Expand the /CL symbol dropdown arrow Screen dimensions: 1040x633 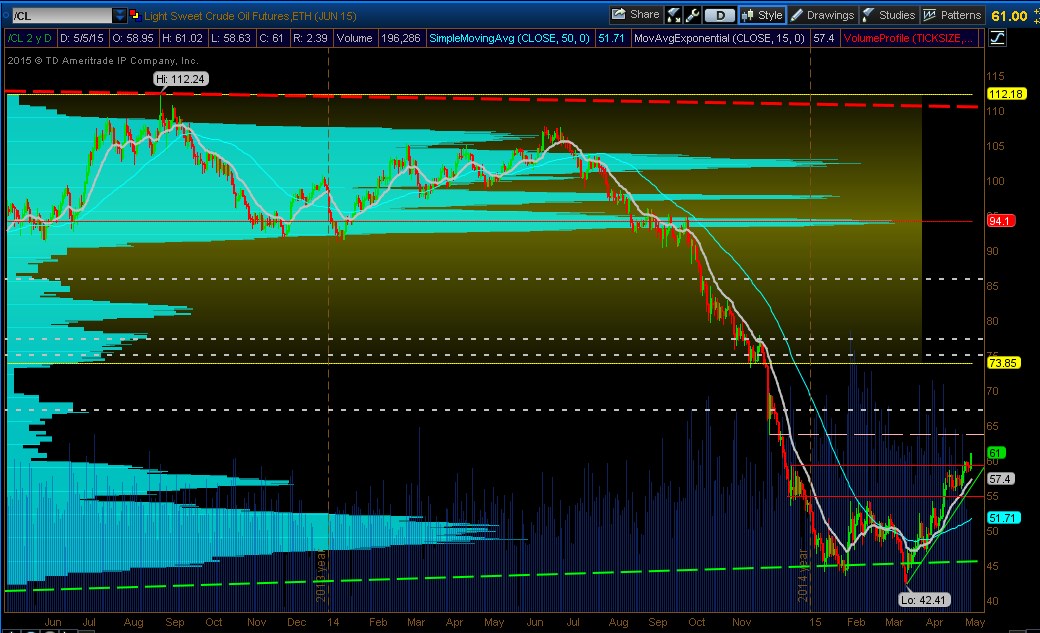coord(119,15)
